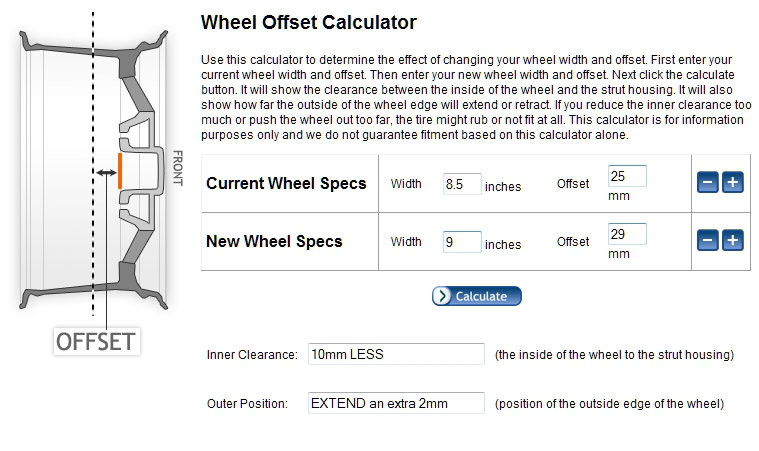759x451 pixels.
Task: Select the vertical FRONT label beside the wheel
Action: point(177,169)
